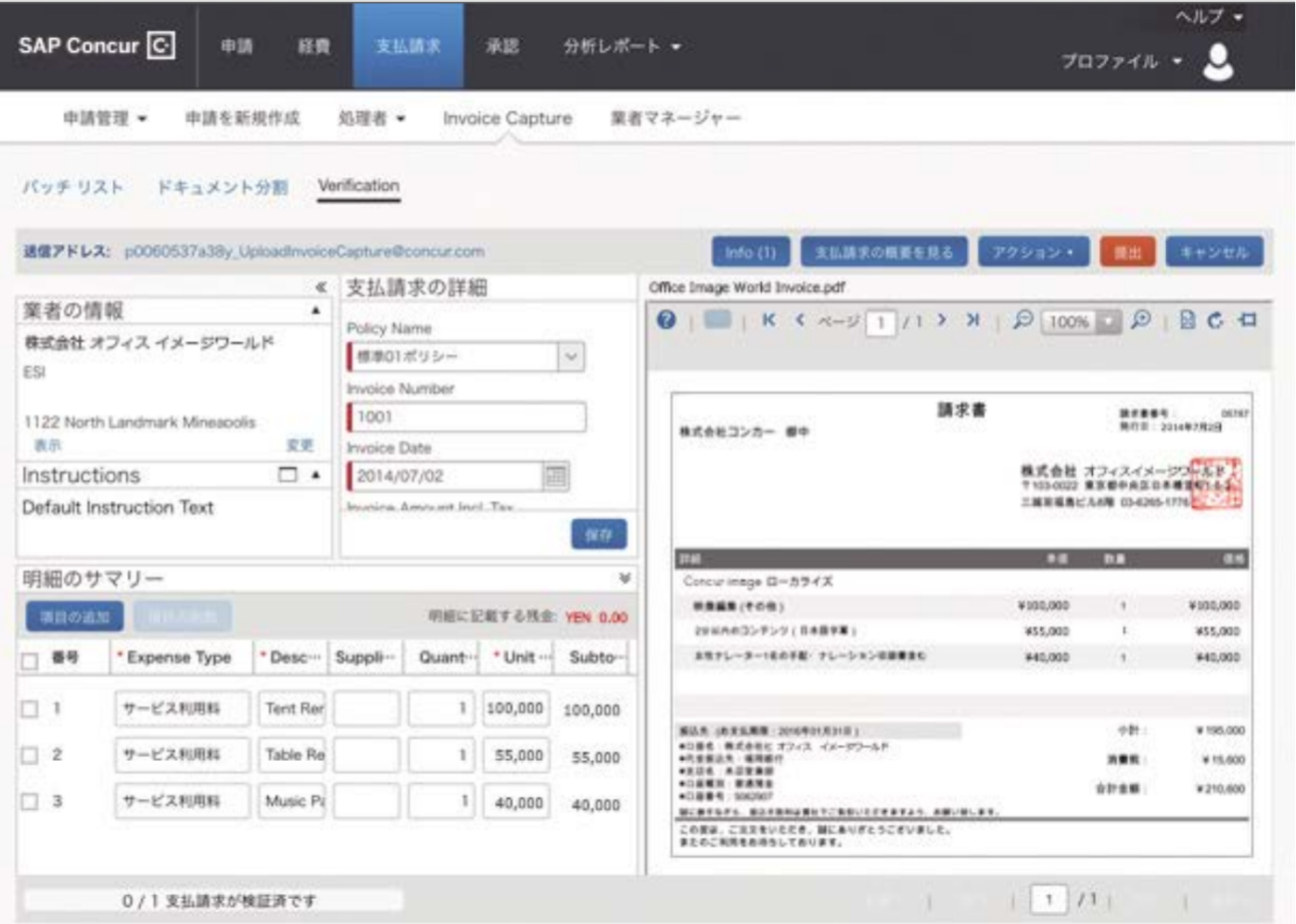Open the バッチ リスト tab

[x=72, y=187]
